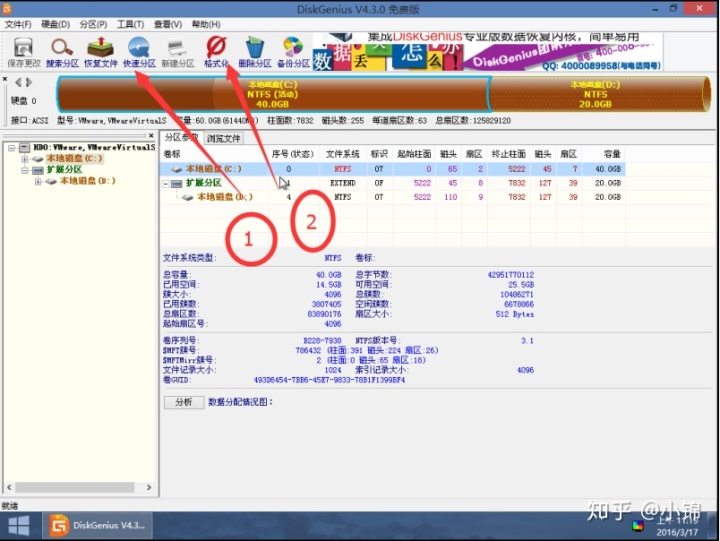
Task: Open the 分区(P) menu
Action: click(x=93, y=24)
